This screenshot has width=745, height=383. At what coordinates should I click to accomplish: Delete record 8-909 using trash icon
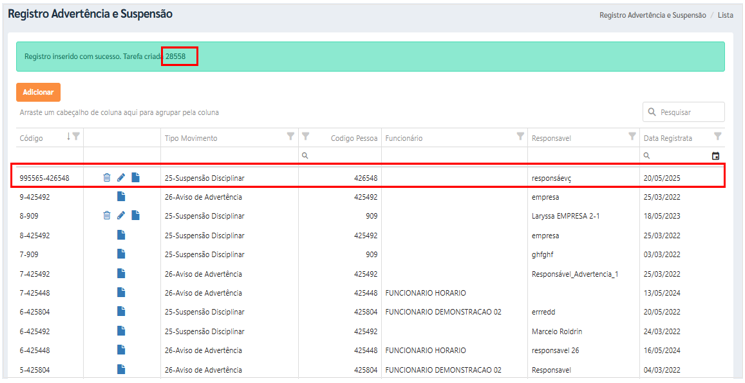click(107, 216)
